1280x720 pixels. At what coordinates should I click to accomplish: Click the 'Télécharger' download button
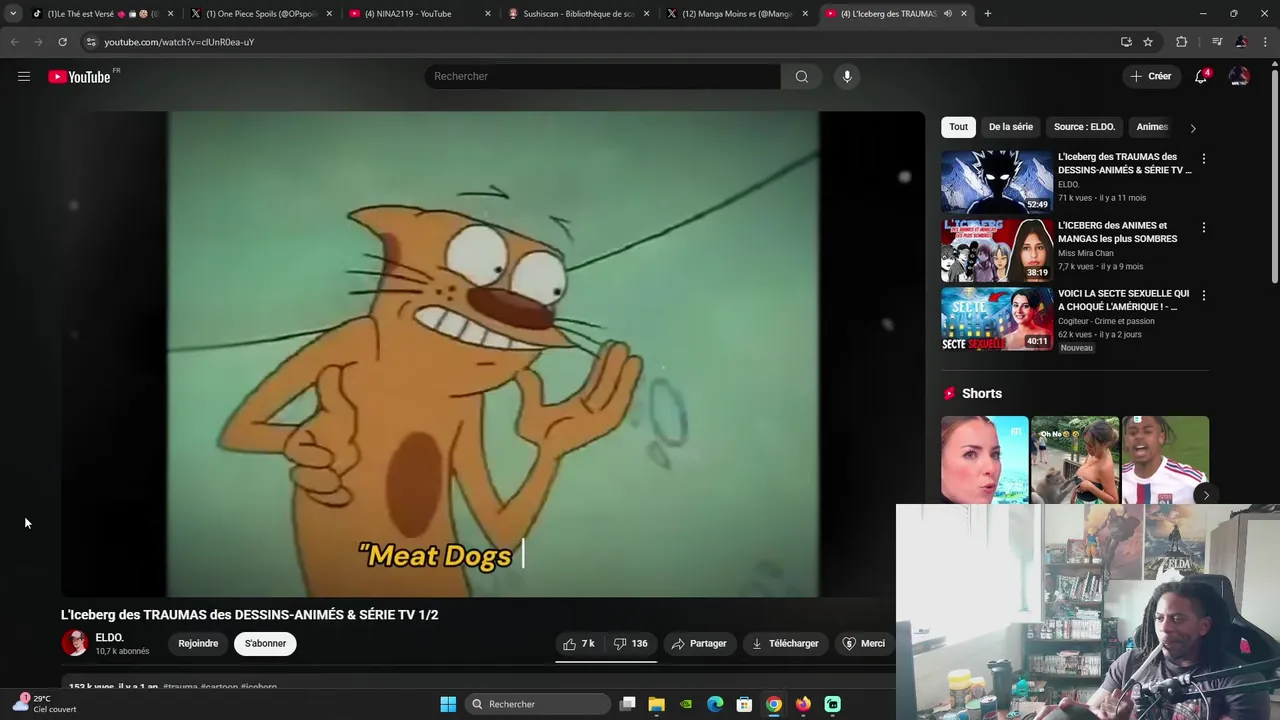[x=785, y=643]
